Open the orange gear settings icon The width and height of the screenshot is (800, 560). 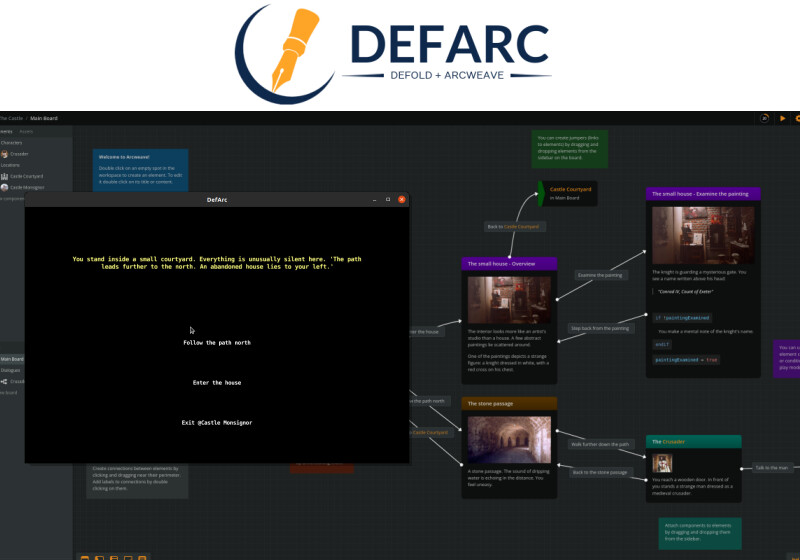click(797, 118)
